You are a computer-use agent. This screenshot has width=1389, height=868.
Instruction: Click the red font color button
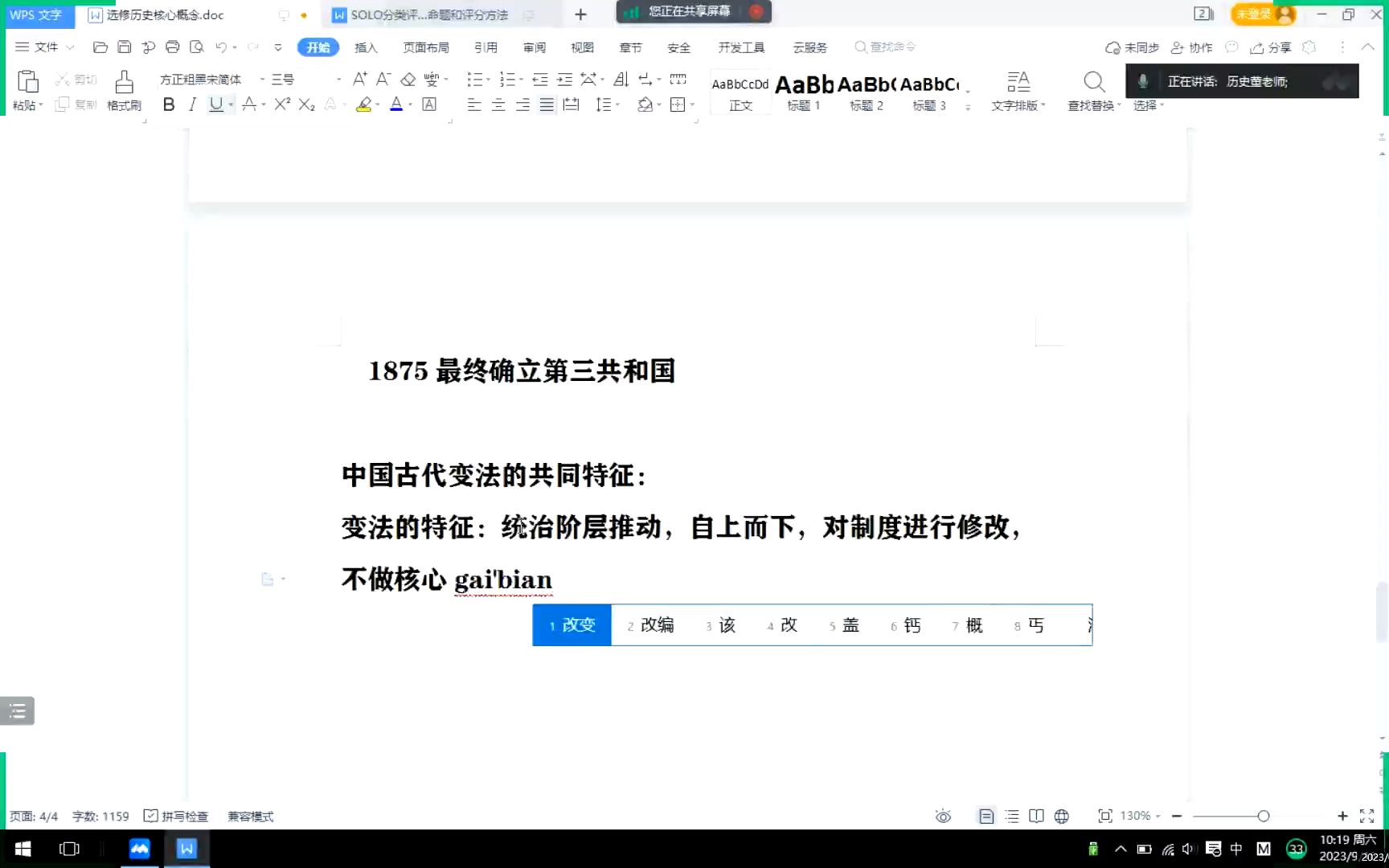click(396, 104)
